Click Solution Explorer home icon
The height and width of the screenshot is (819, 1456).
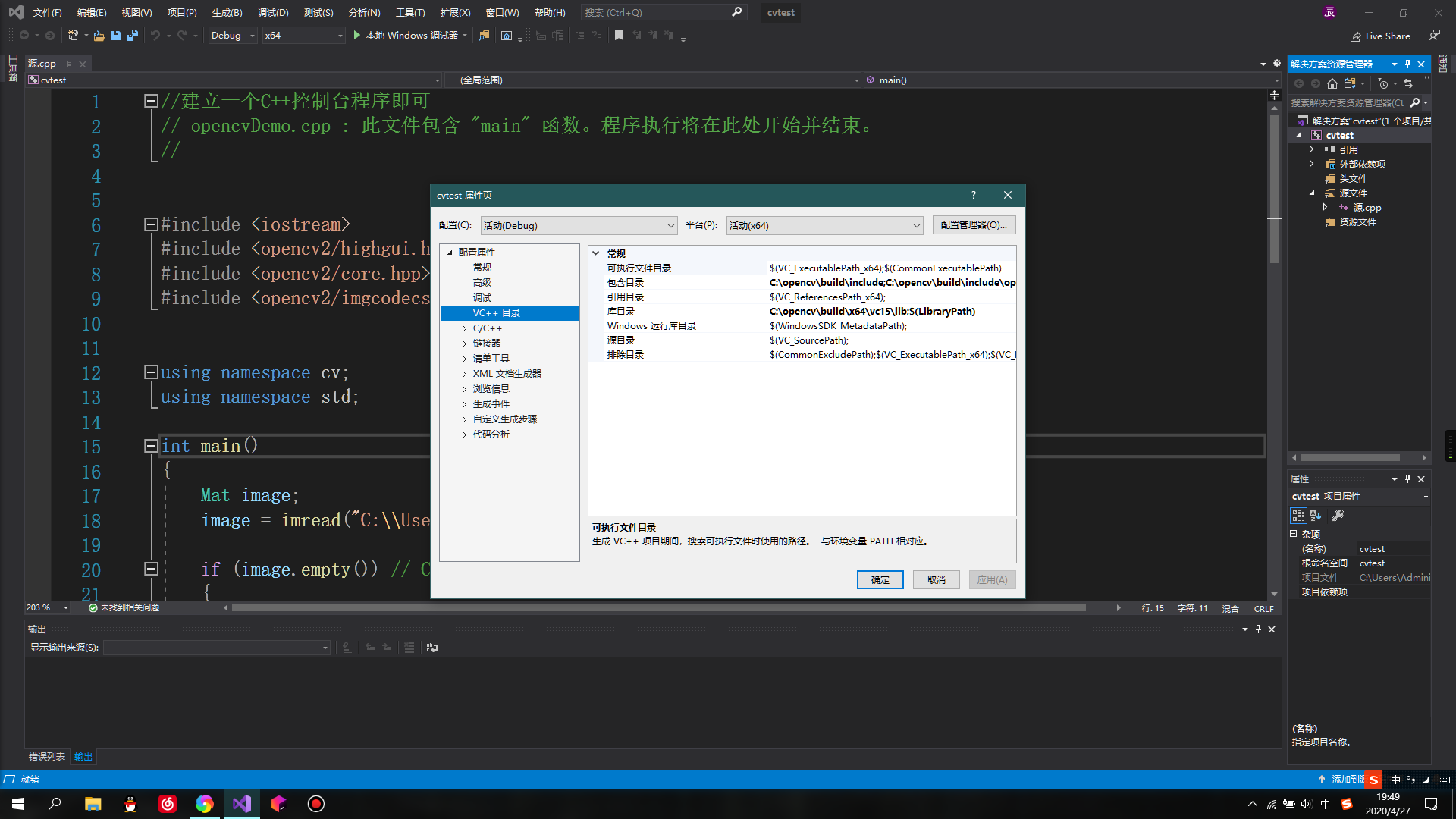tap(1332, 83)
